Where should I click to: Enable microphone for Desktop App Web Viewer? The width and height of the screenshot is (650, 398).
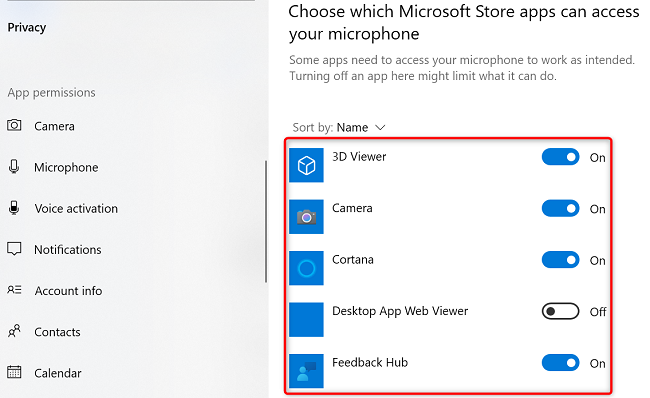560,311
